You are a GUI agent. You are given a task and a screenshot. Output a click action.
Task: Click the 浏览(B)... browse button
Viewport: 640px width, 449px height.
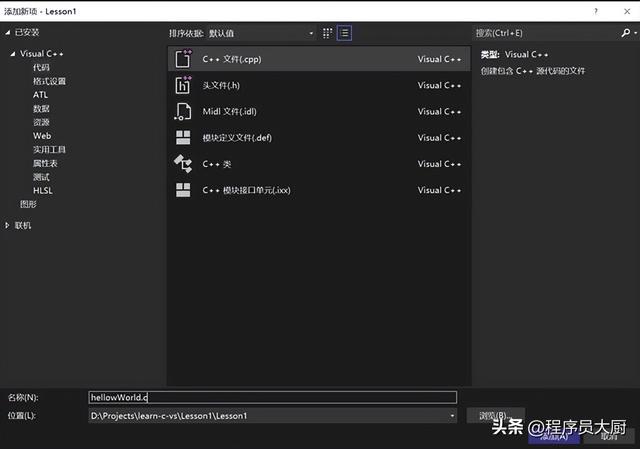495,415
